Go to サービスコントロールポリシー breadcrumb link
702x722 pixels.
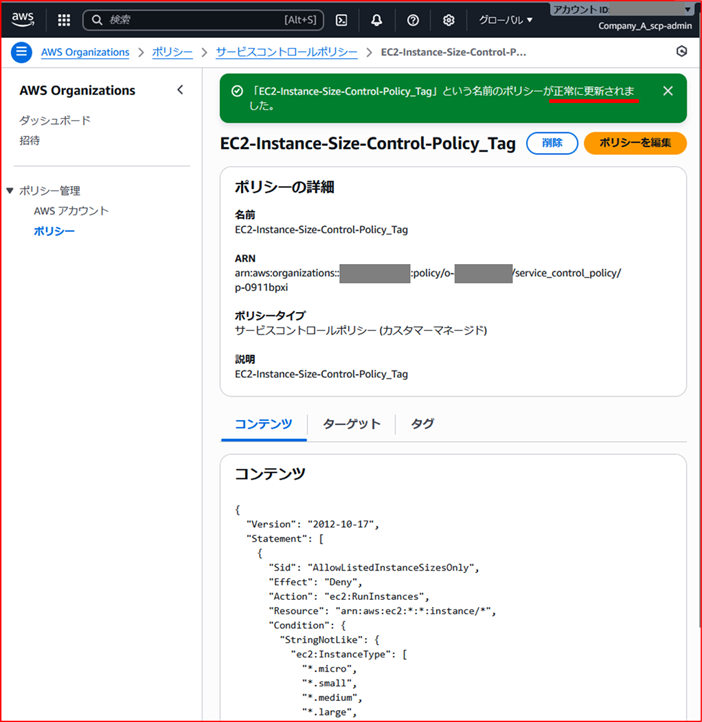286,52
